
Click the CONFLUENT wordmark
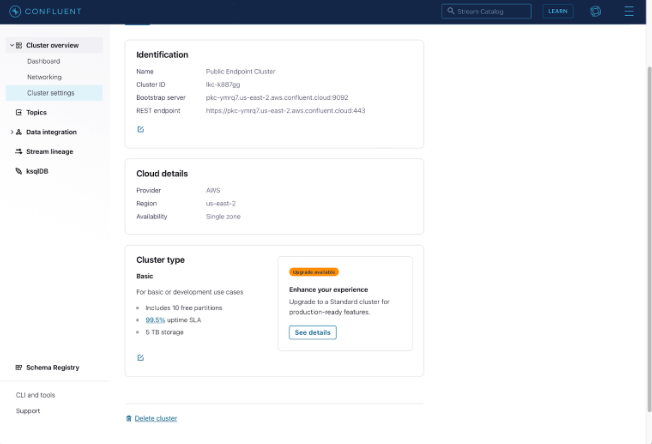53,11
